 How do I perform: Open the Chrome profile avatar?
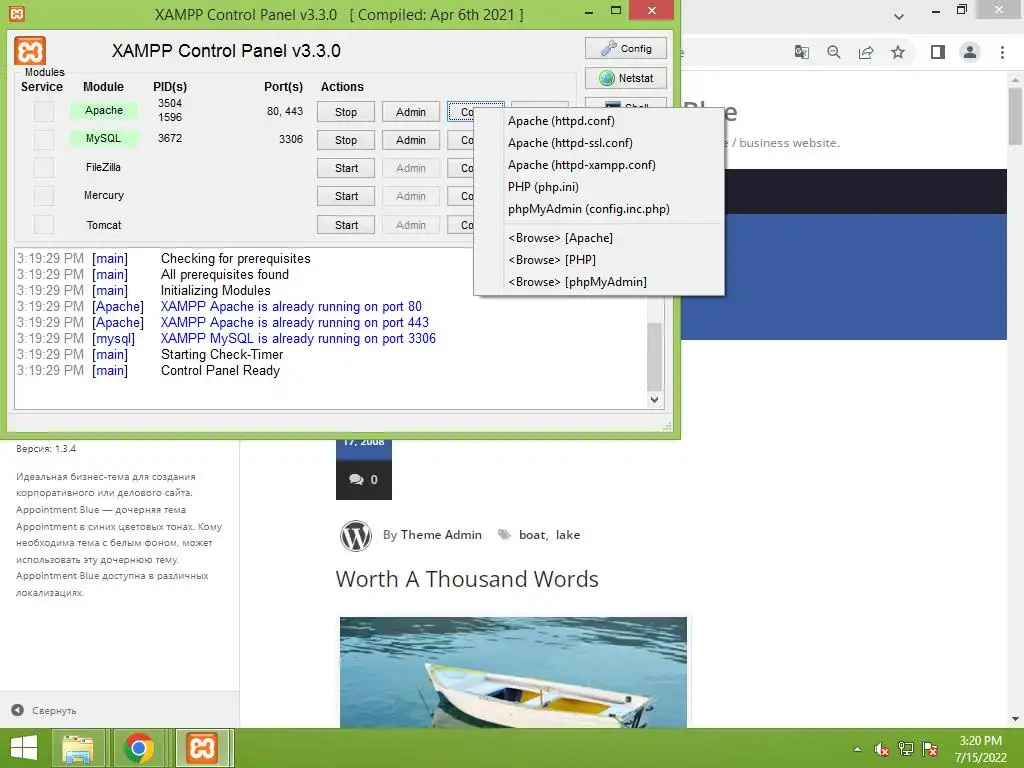click(970, 52)
